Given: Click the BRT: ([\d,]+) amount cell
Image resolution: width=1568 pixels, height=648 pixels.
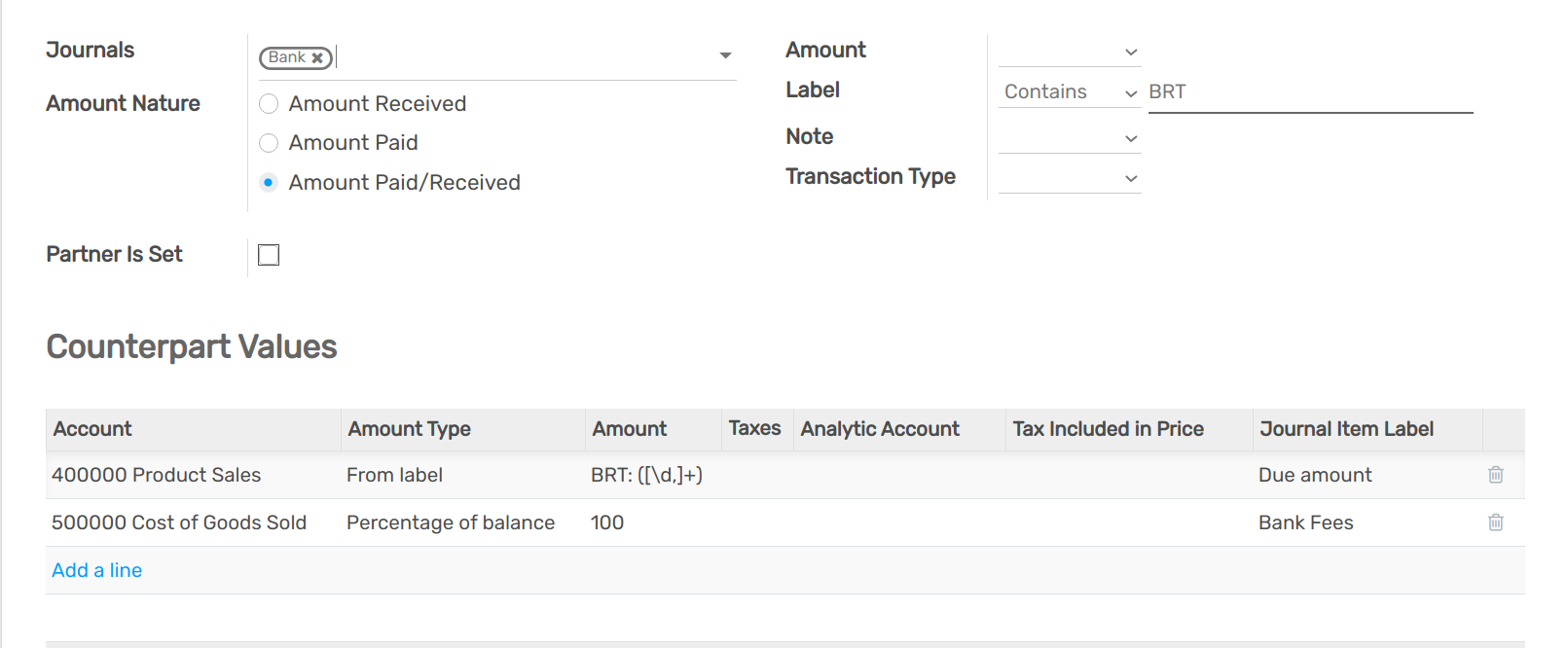Looking at the screenshot, I should click(x=653, y=475).
